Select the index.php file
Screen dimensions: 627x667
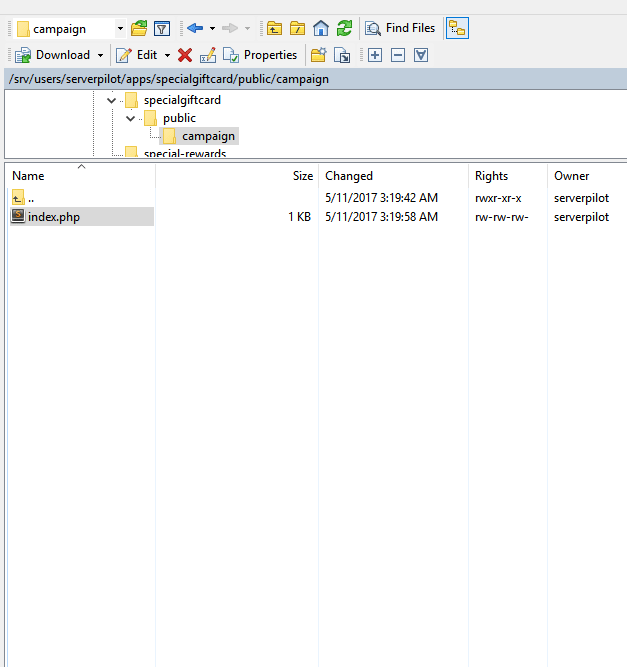click(54, 217)
